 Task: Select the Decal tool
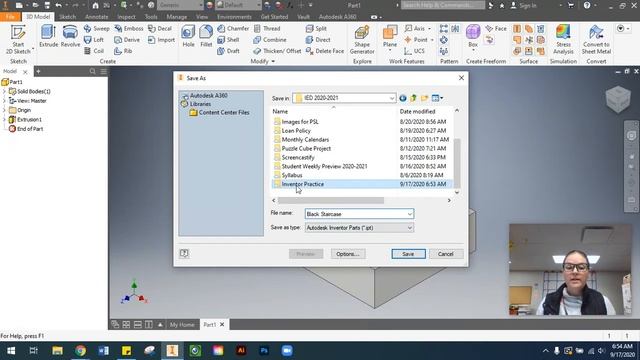(160, 29)
